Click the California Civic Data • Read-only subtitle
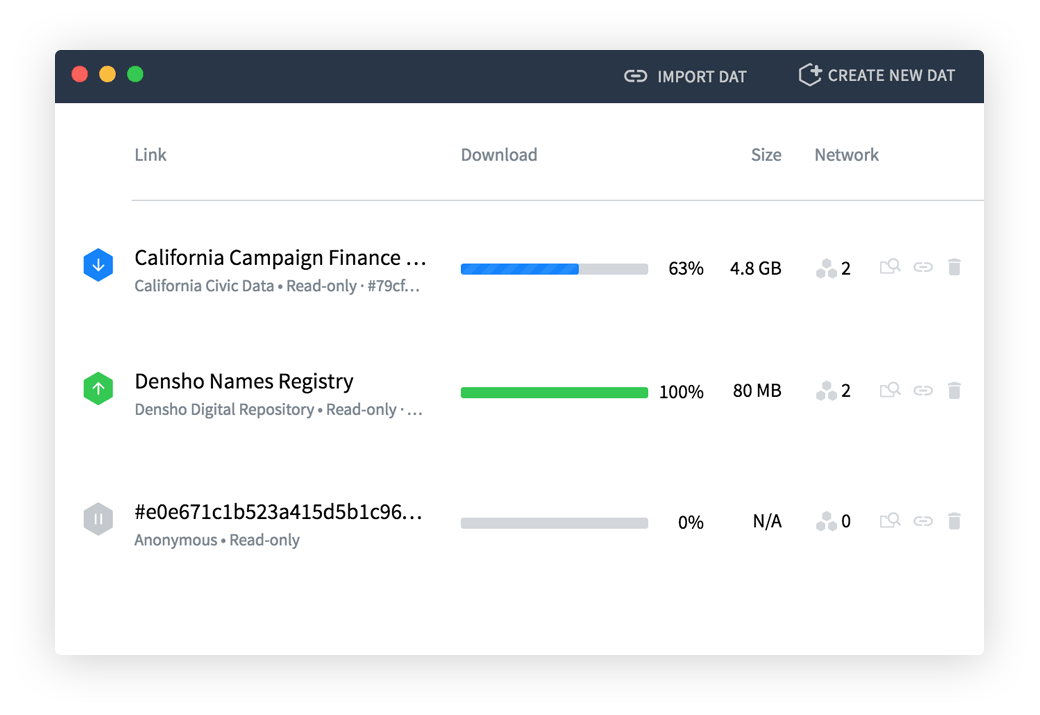 277,286
